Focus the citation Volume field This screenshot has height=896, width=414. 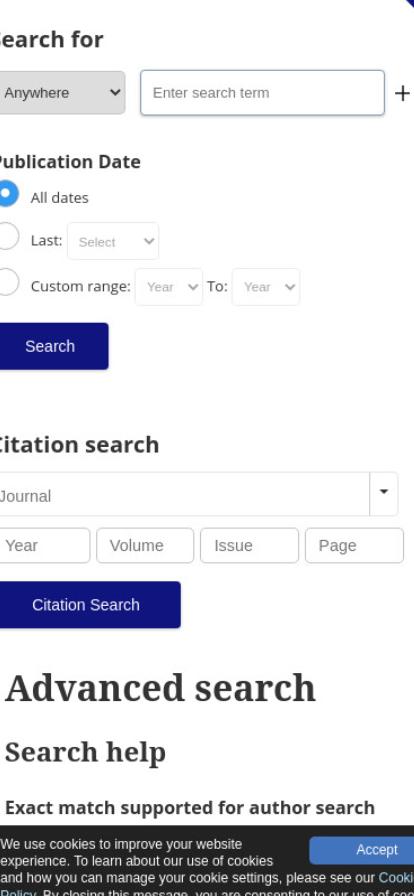pyautogui.click(x=145, y=546)
